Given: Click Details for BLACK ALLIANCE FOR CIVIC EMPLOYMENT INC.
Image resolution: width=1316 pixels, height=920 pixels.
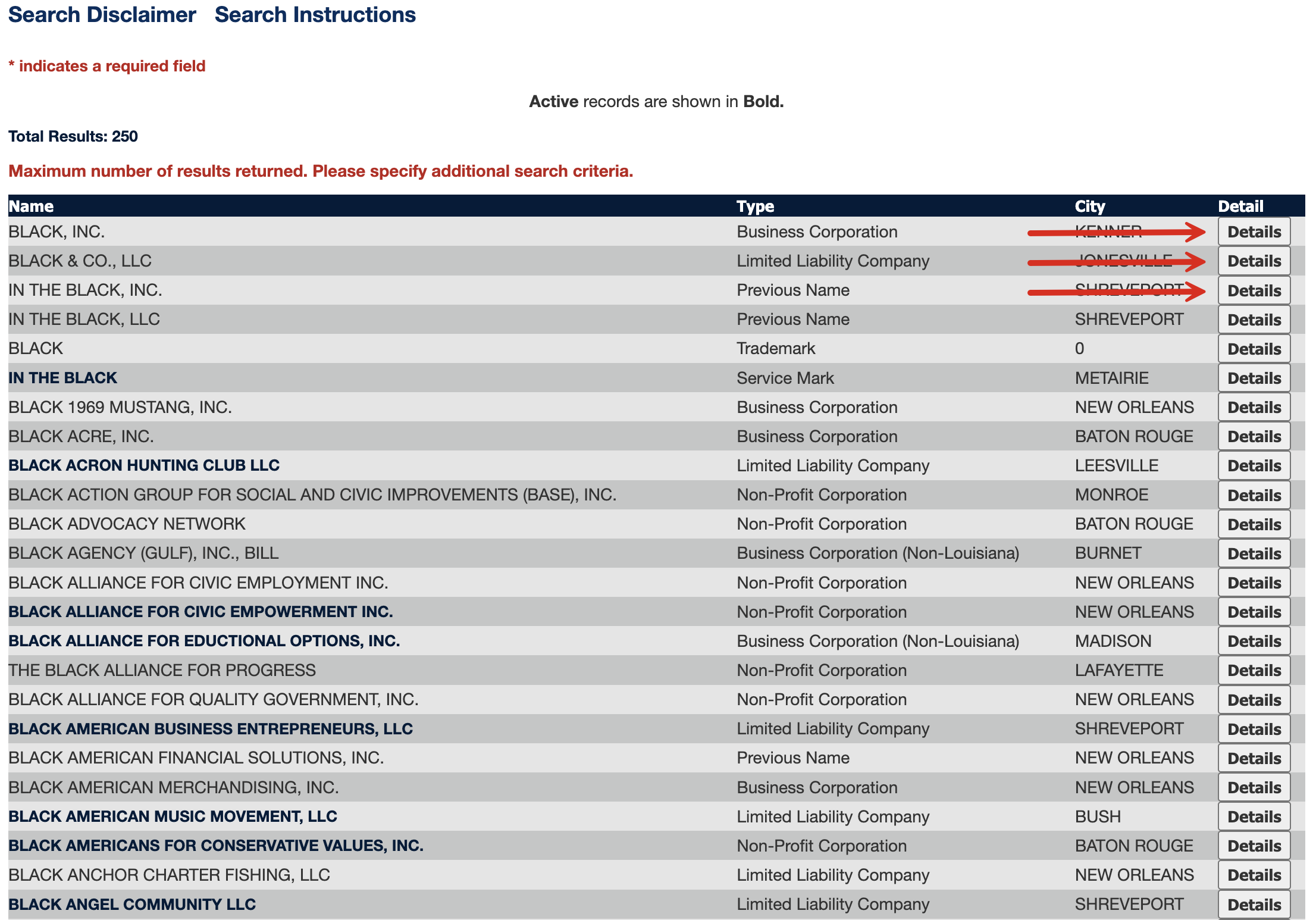Looking at the screenshot, I should [x=1254, y=583].
